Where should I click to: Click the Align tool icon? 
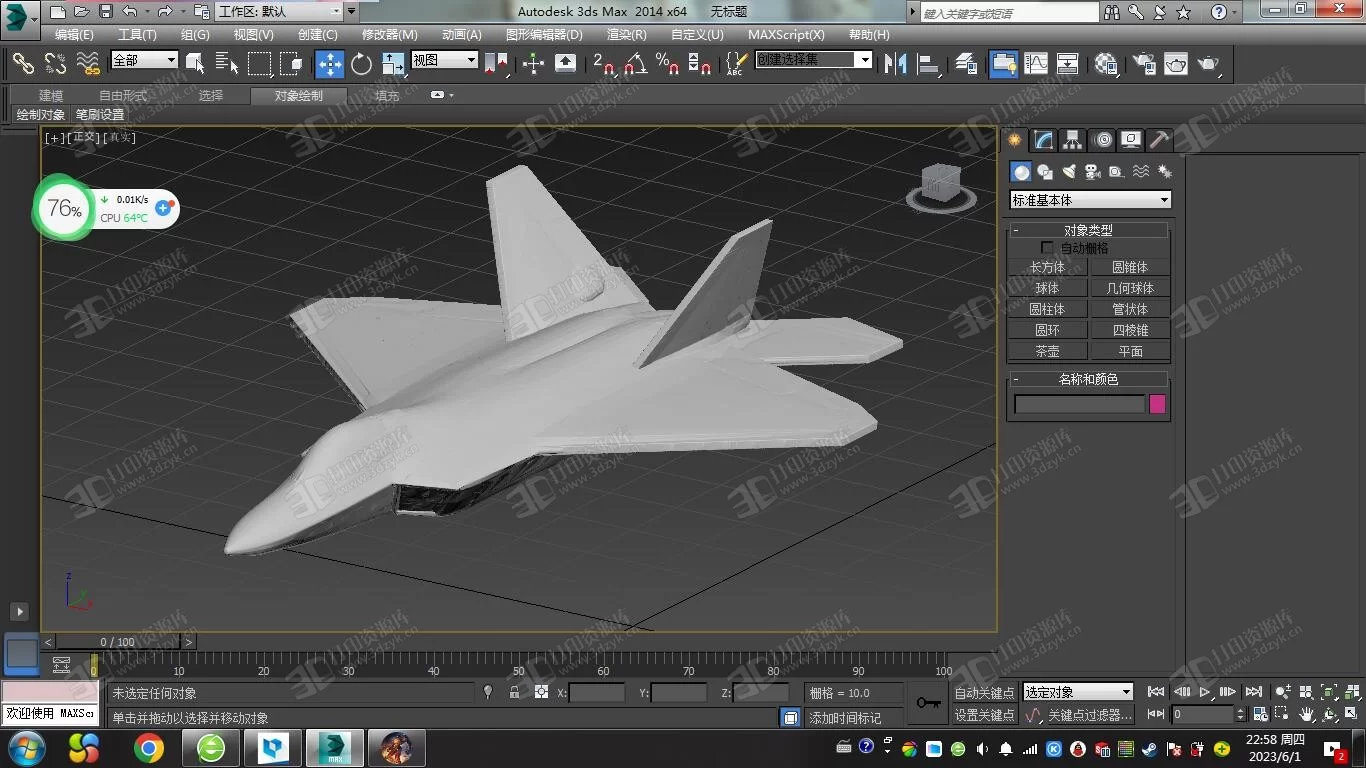[x=929, y=64]
